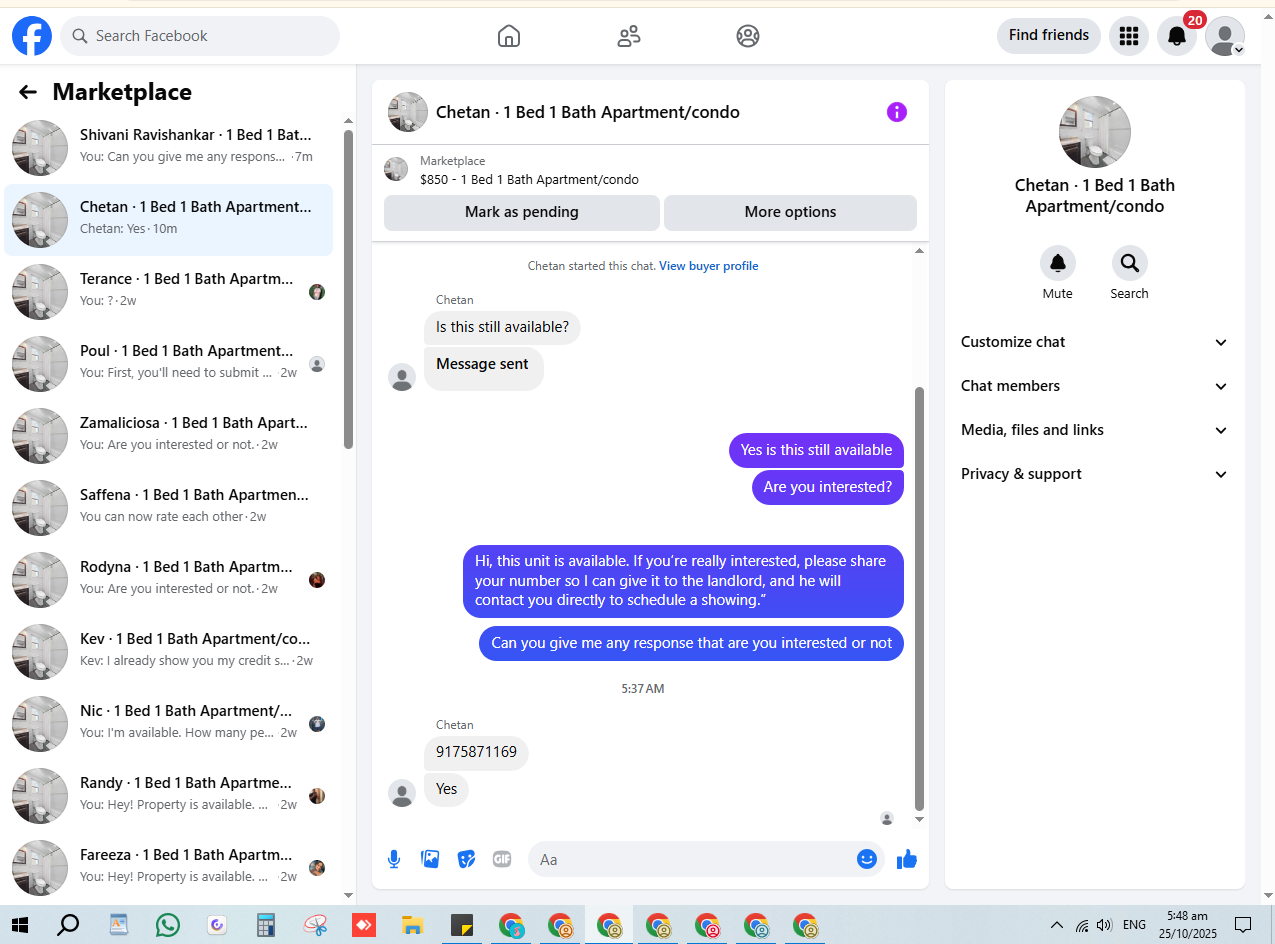Expand the Privacy & support section
1275x944 pixels.
click(1095, 474)
